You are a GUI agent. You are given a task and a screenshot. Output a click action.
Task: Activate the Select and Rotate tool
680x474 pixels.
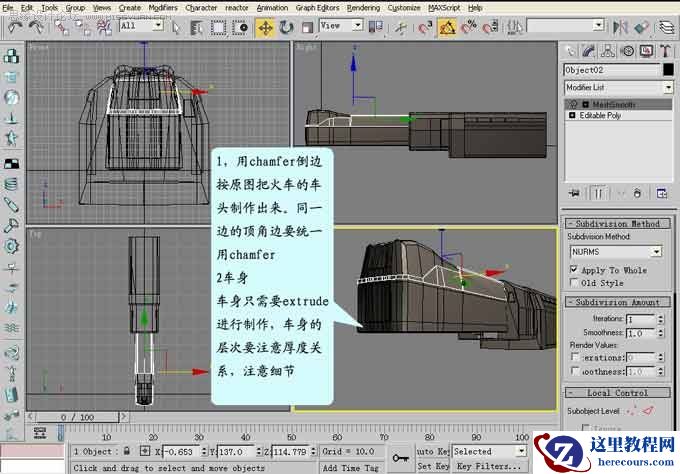coord(286,27)
